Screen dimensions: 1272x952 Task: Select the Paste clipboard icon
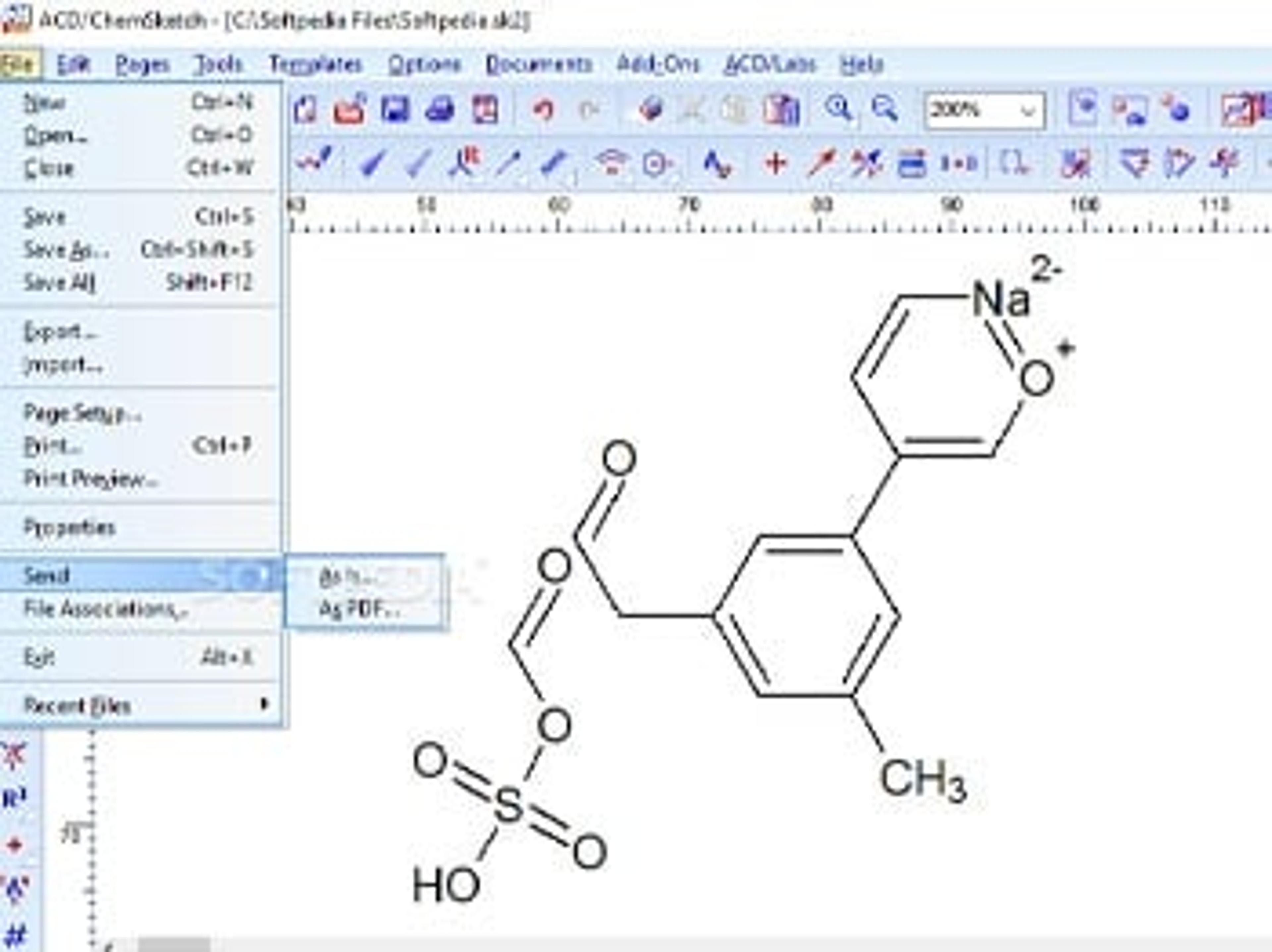pyautogui.click(x=781, y=109)
